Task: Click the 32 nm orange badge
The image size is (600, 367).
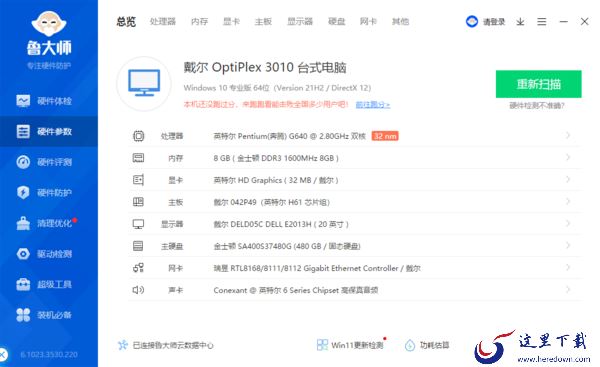Action: [385, 136]
